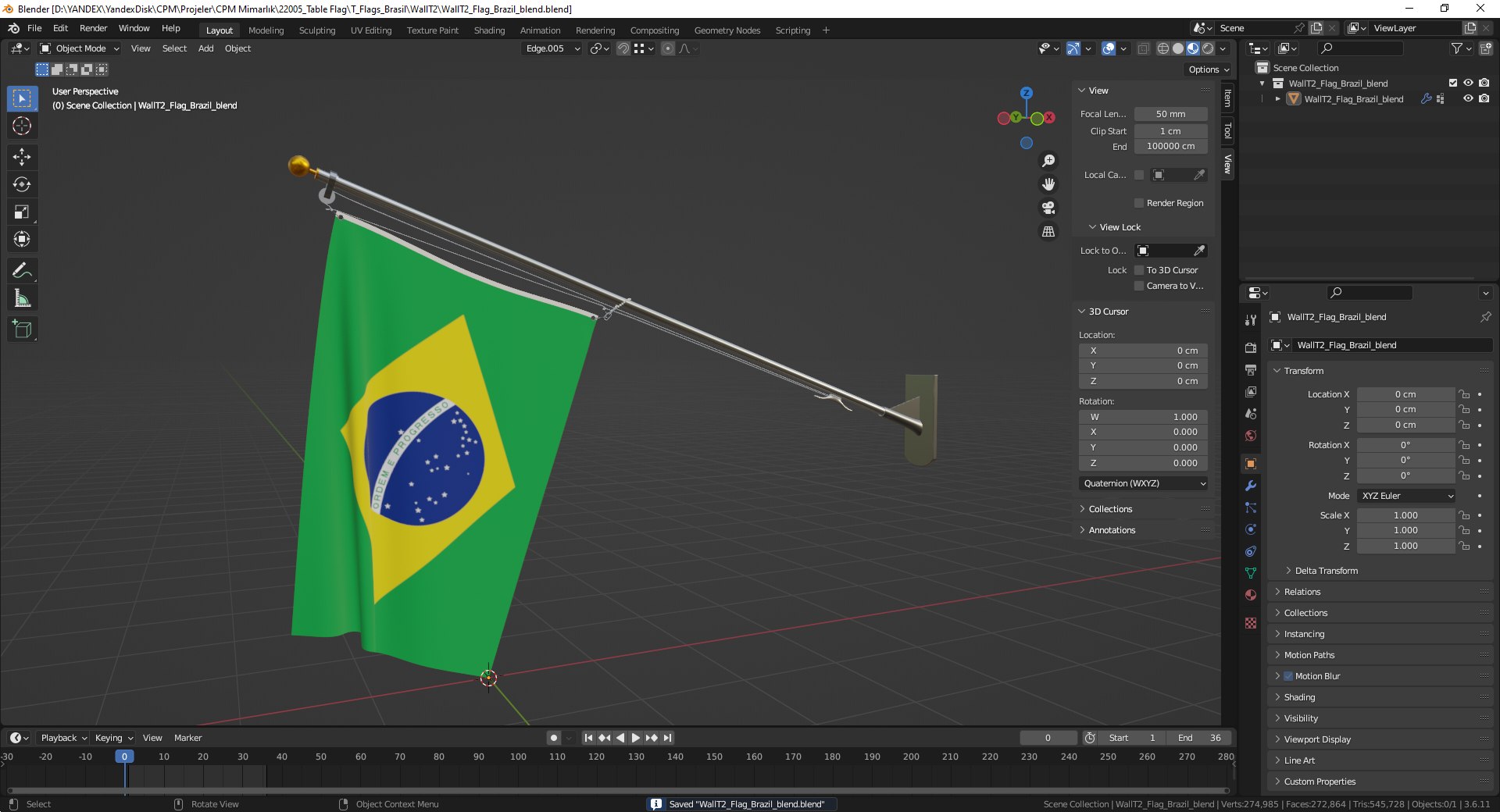Open the Modifiers wrench properties tab
The height and width of the screenshot is (812, 1500).
(x=1251, y=486)
